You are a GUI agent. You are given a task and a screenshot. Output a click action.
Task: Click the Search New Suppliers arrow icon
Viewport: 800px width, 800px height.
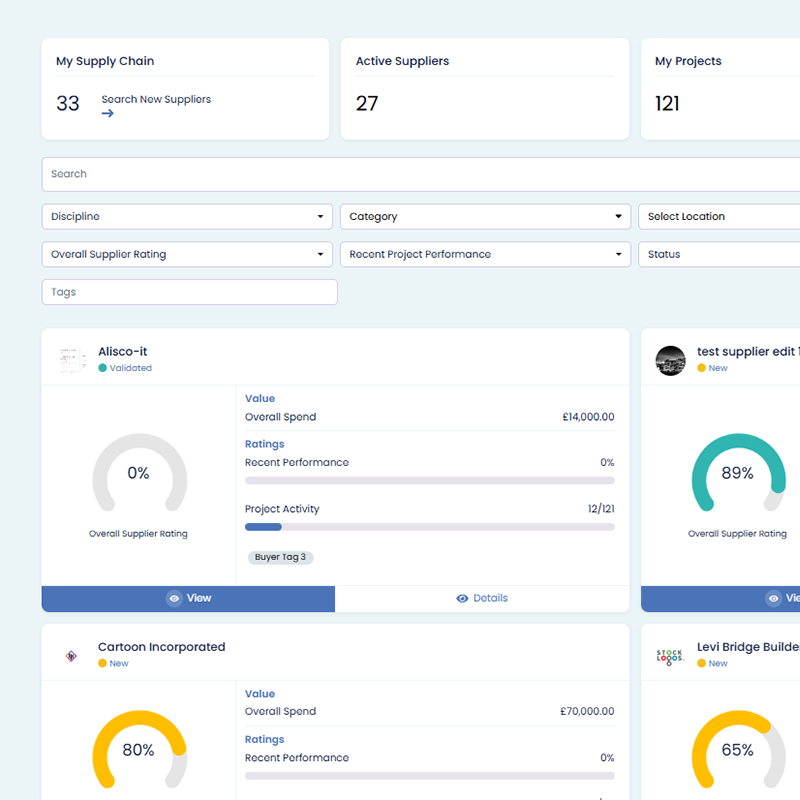coord(108,113)
